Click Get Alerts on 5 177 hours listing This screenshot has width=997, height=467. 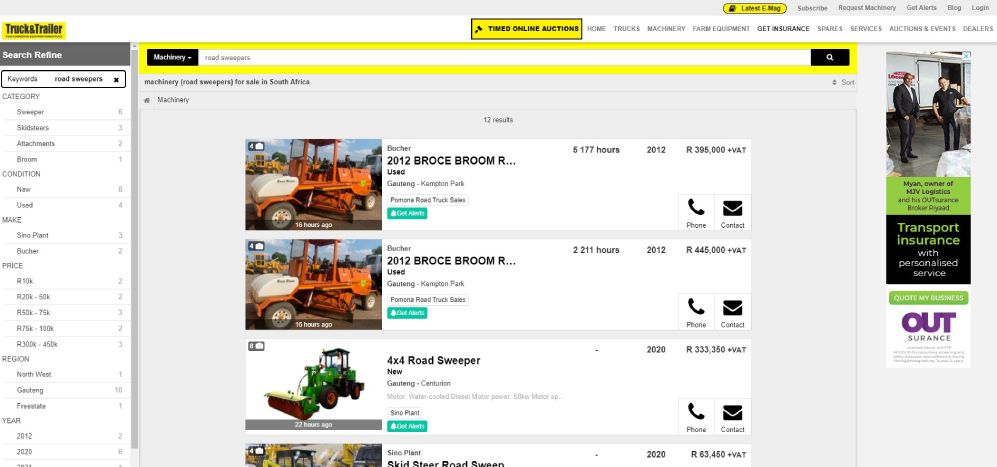point(407,213)
